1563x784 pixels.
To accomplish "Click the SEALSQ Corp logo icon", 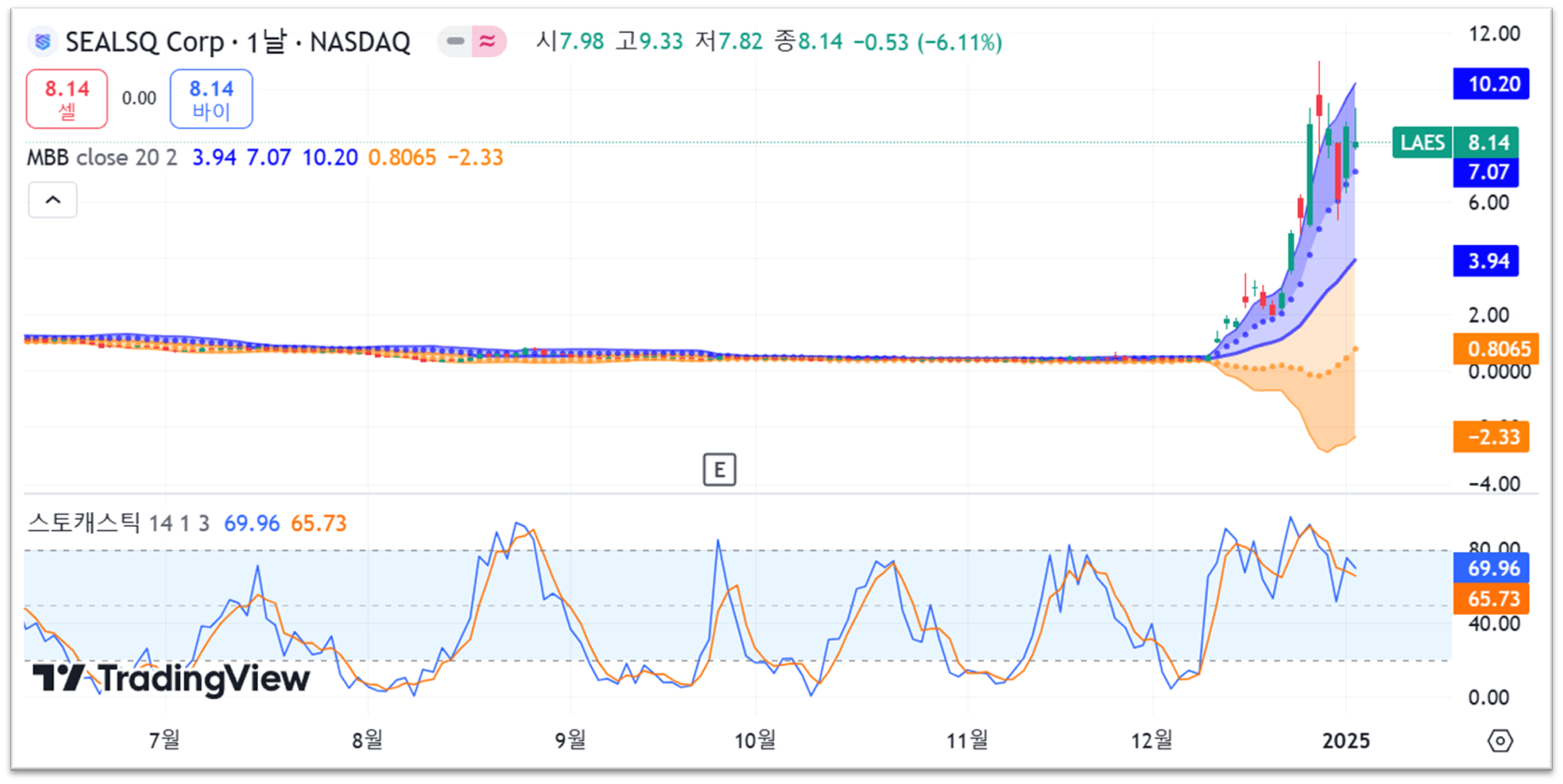I will tap(42, 42).
